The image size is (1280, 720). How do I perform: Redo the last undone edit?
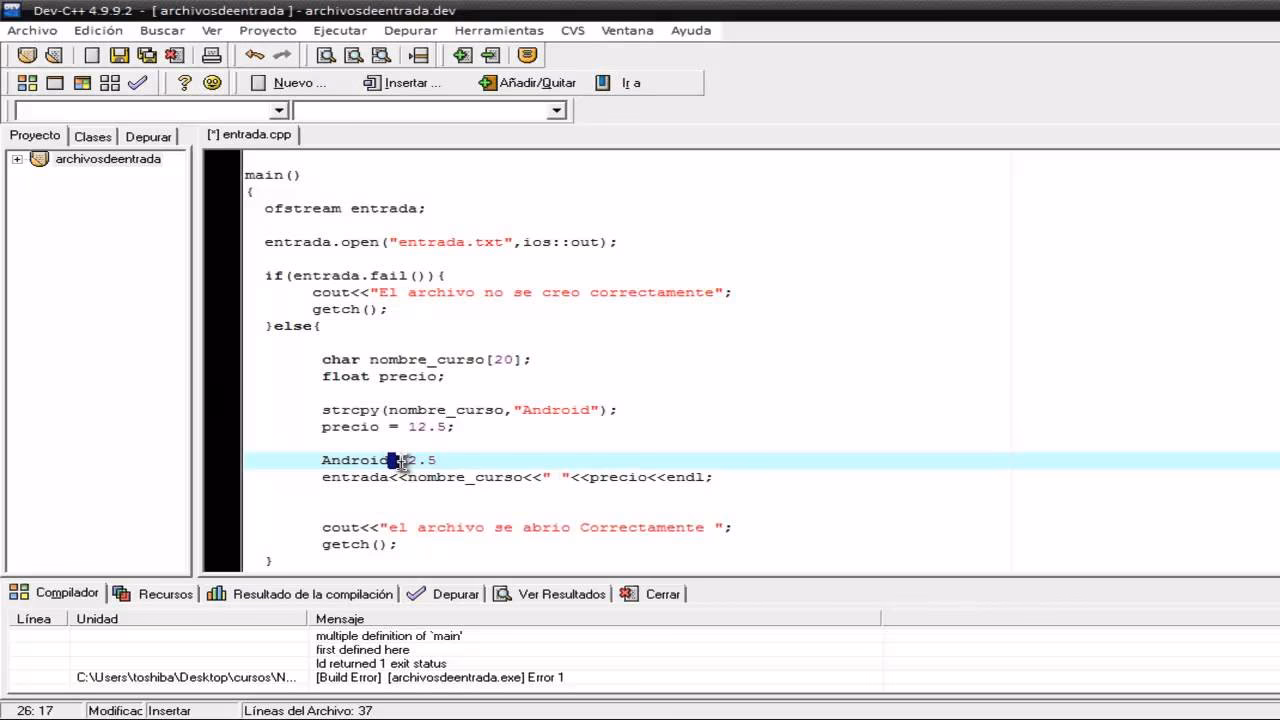pyautogui.click(x=282, y=56)
